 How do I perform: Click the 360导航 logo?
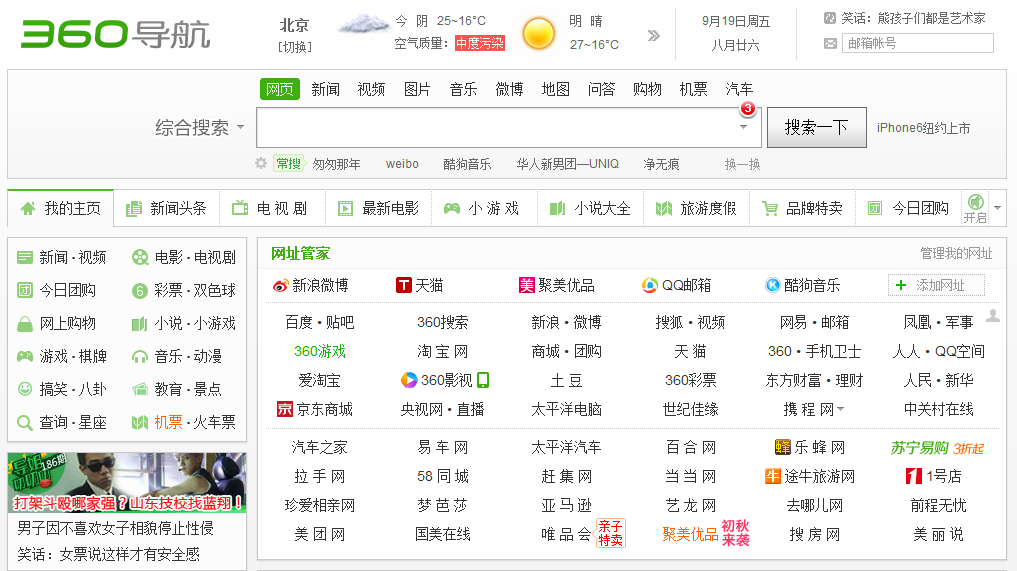point(115,33)
